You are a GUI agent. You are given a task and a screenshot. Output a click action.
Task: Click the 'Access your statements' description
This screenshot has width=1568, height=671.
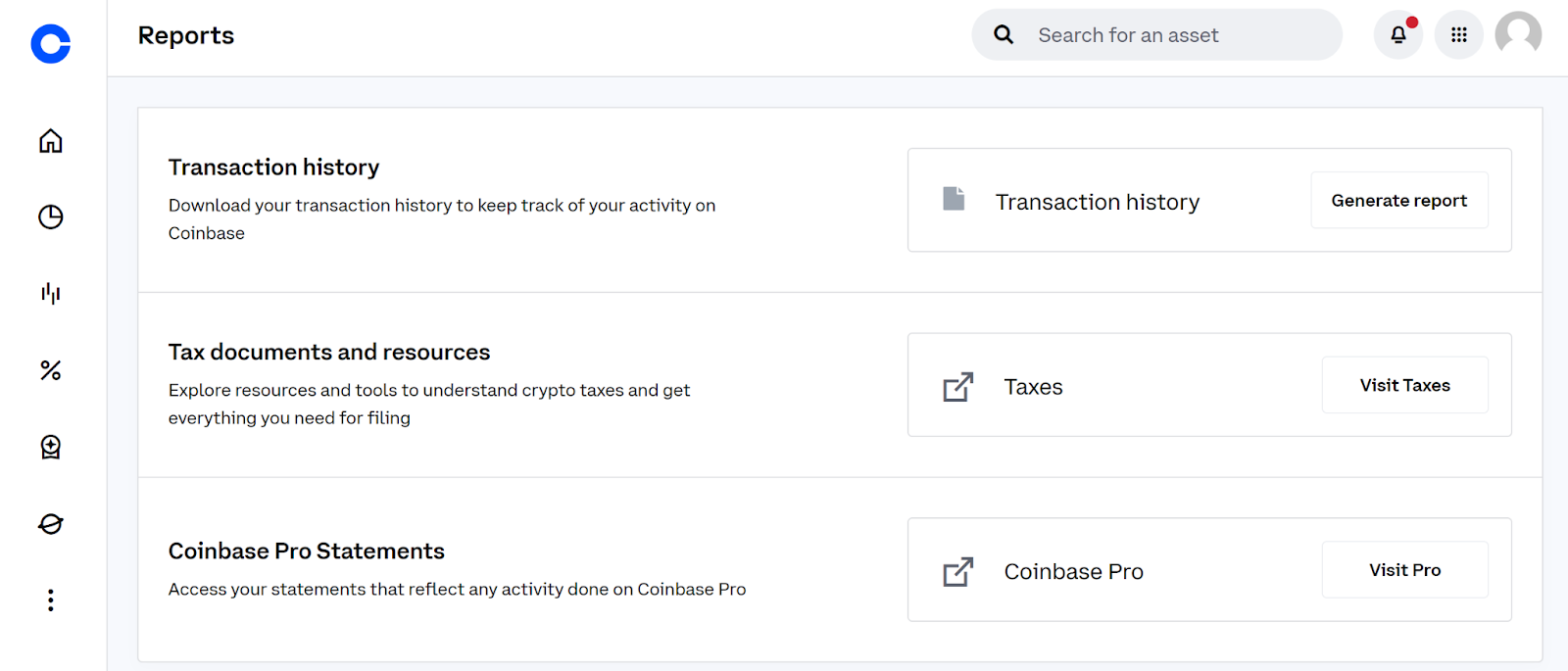pyautogui.click(x=458, y=590)
